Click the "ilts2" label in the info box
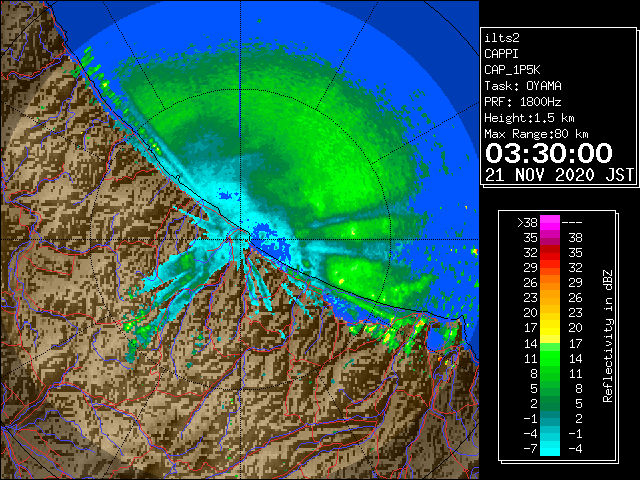 tap(502, 38)
